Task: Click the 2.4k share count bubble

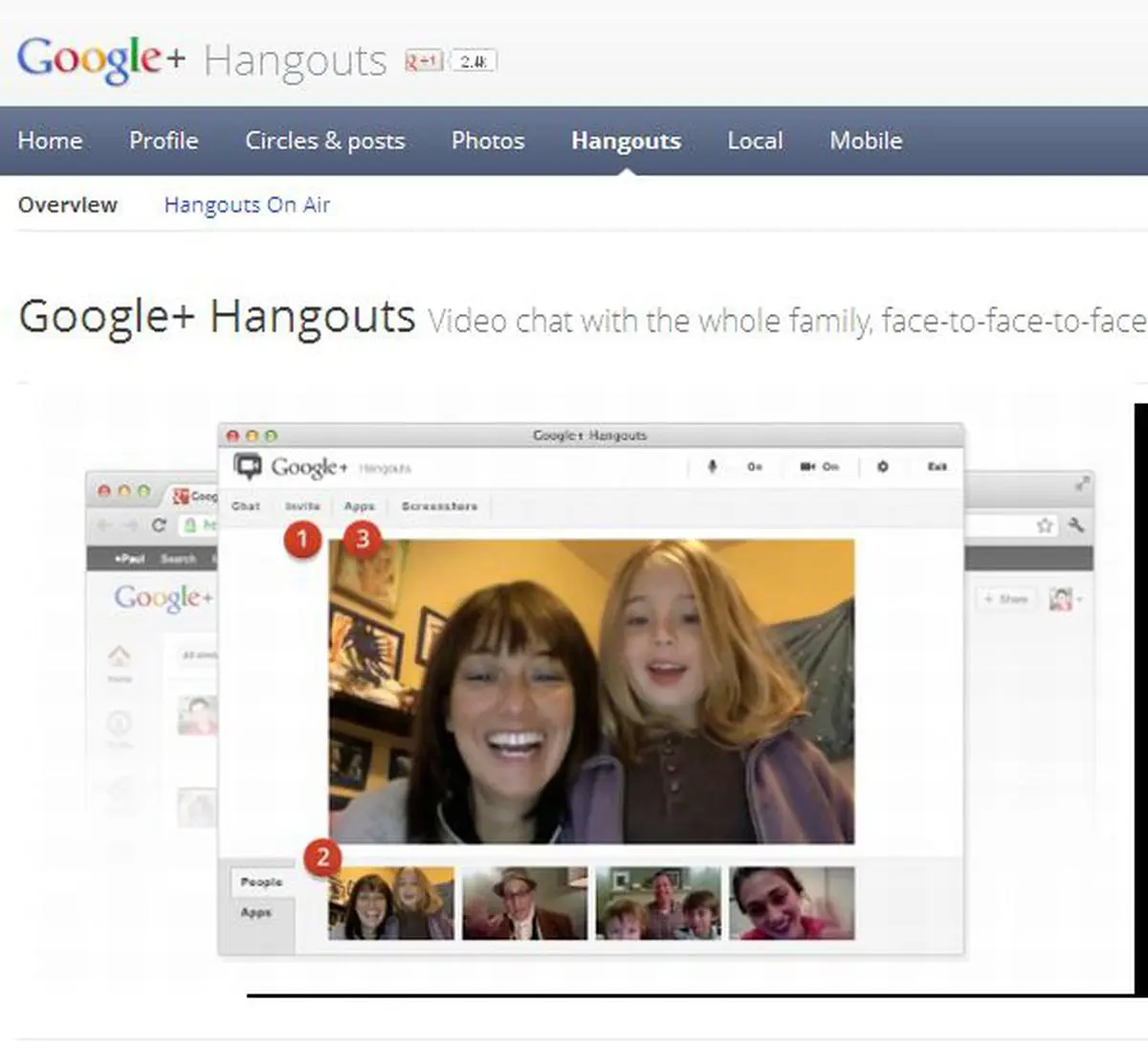Action: [x=474, y=61]
